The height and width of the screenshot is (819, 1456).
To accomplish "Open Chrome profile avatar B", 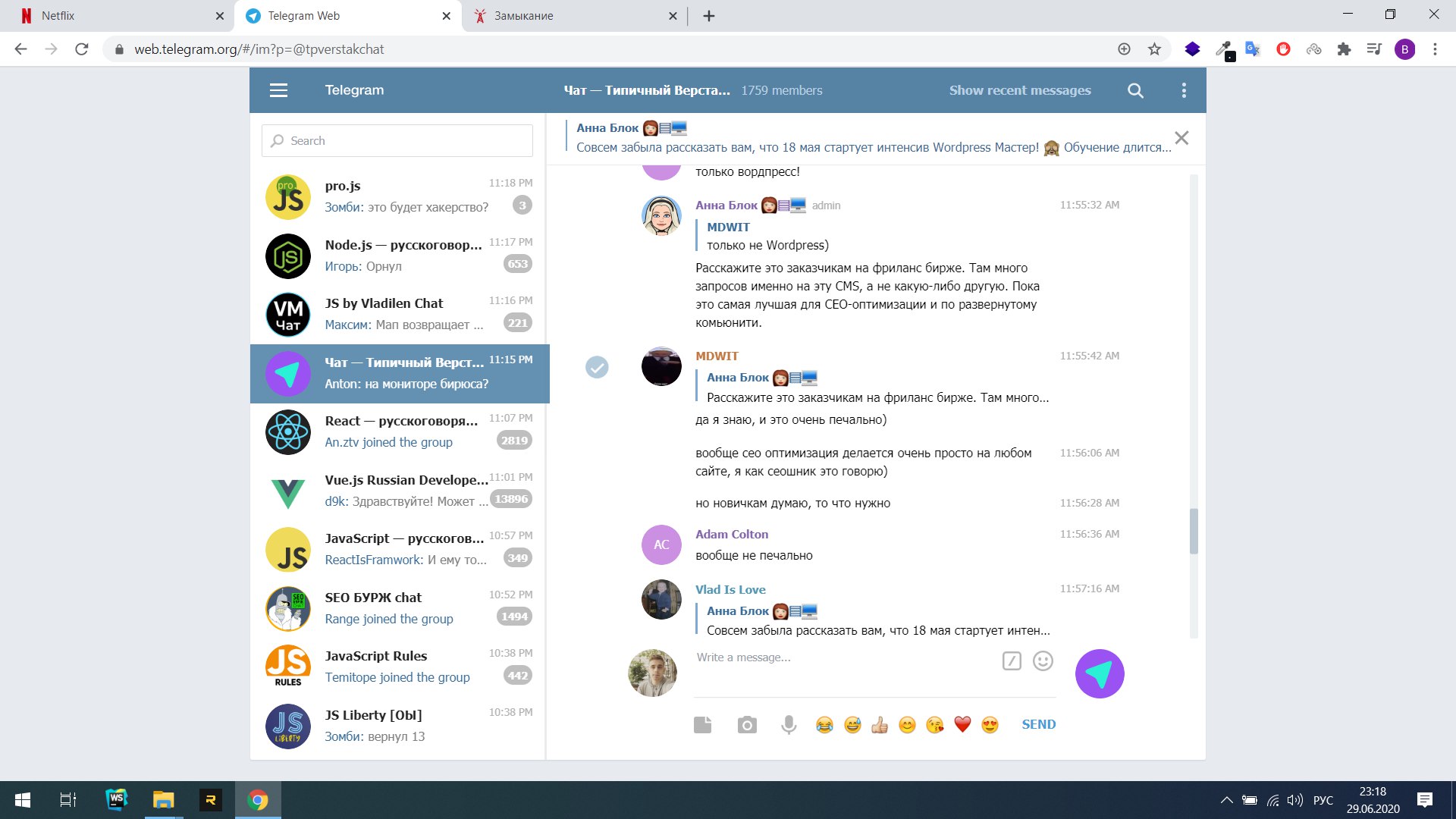I will [x=1404, y=49].
